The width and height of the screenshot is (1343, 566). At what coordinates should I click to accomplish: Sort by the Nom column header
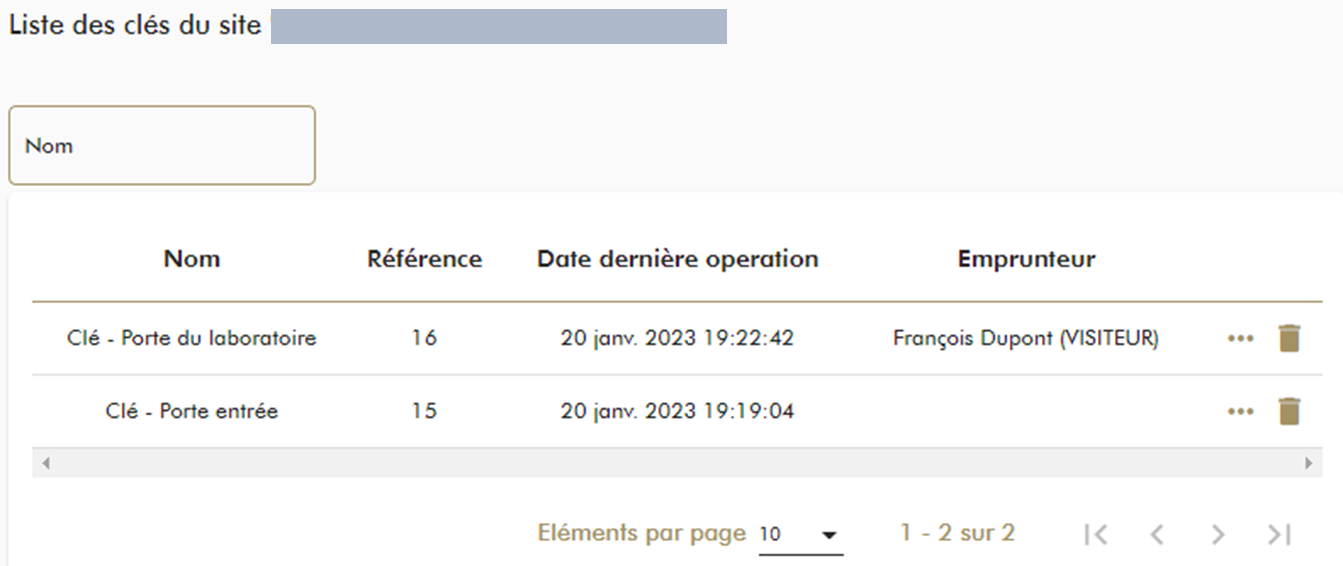[192, 259]
